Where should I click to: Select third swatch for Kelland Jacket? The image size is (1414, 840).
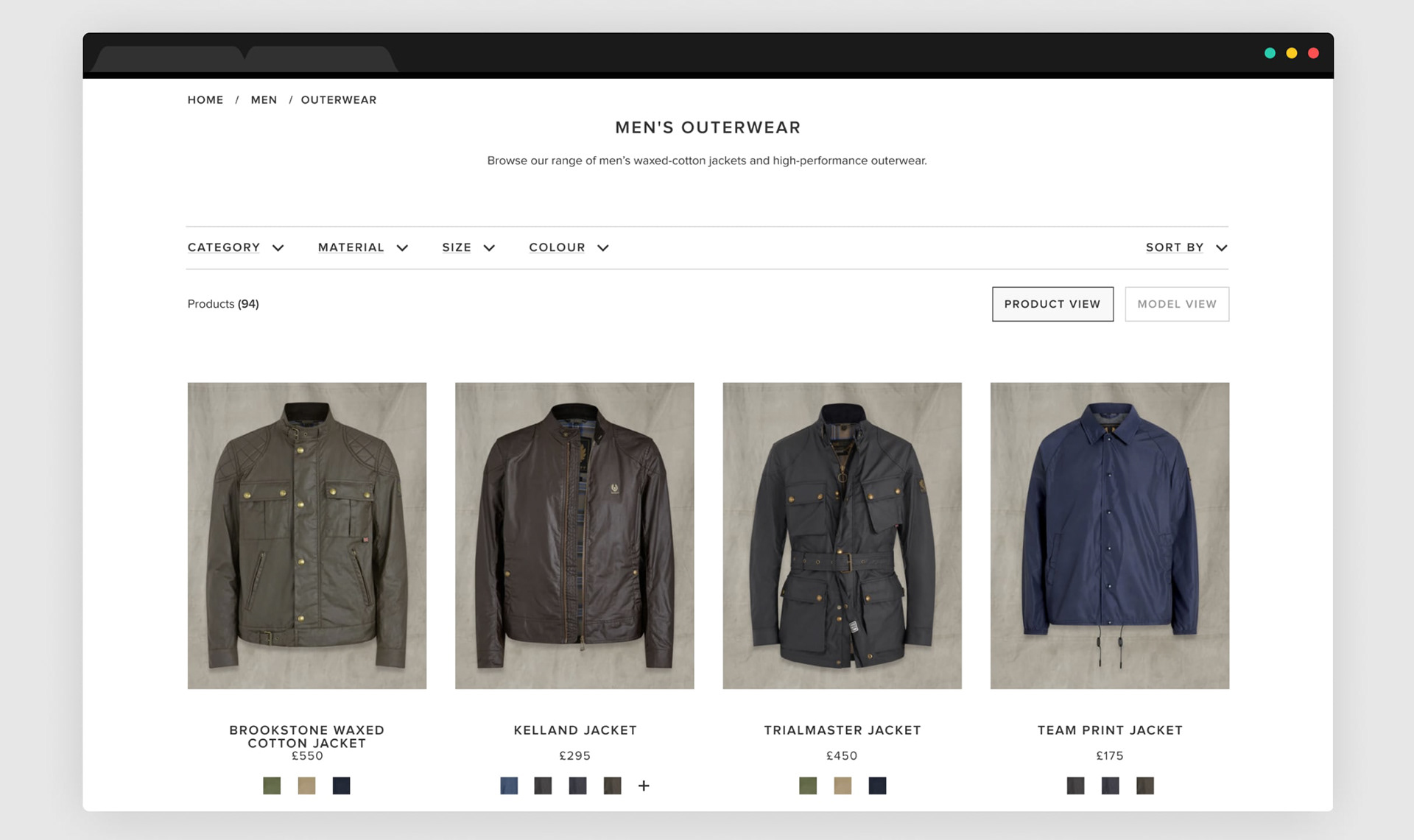pos(577,786)
